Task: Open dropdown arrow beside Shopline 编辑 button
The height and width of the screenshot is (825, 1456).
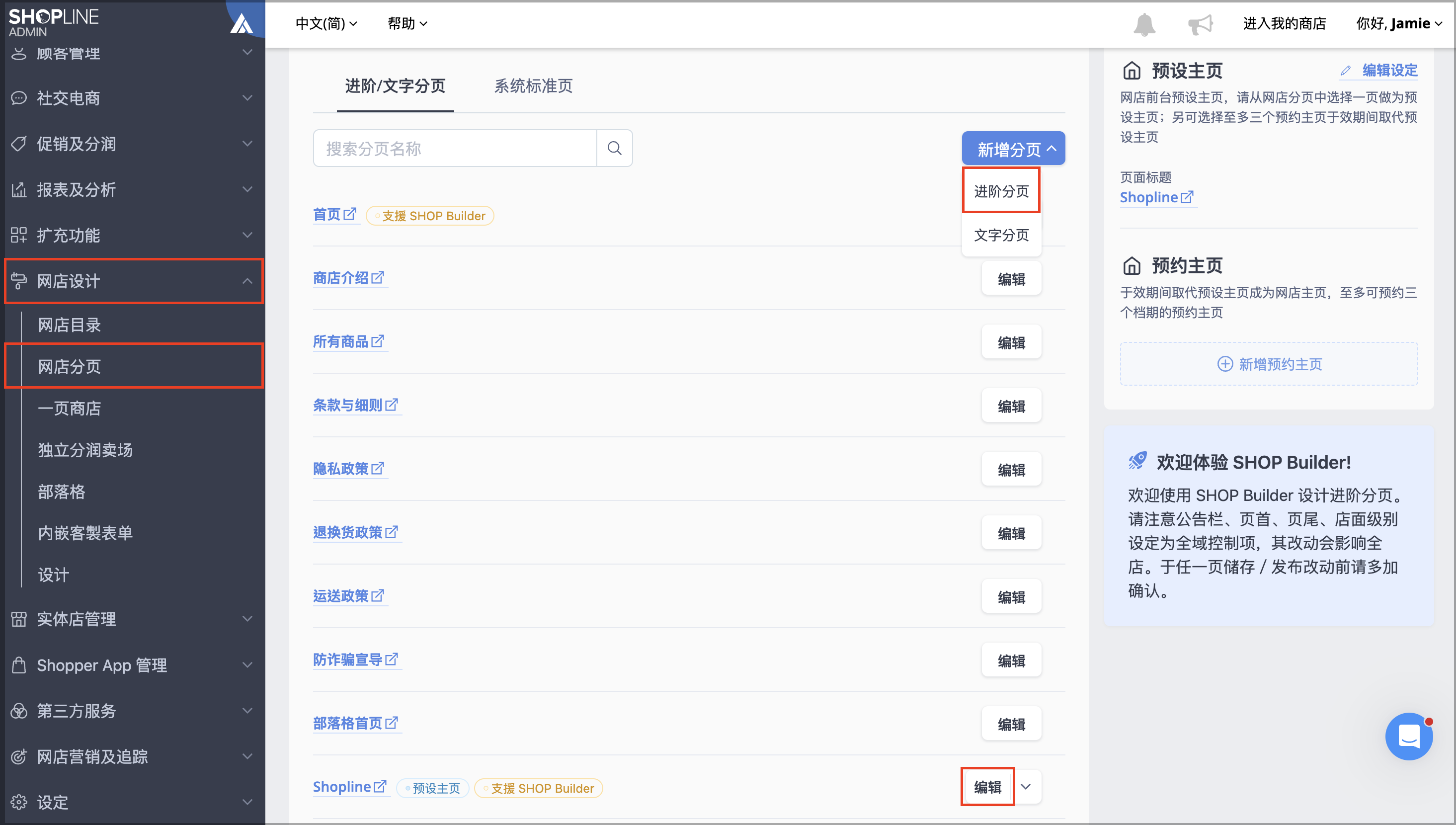Action: (x=1026, y=786)
